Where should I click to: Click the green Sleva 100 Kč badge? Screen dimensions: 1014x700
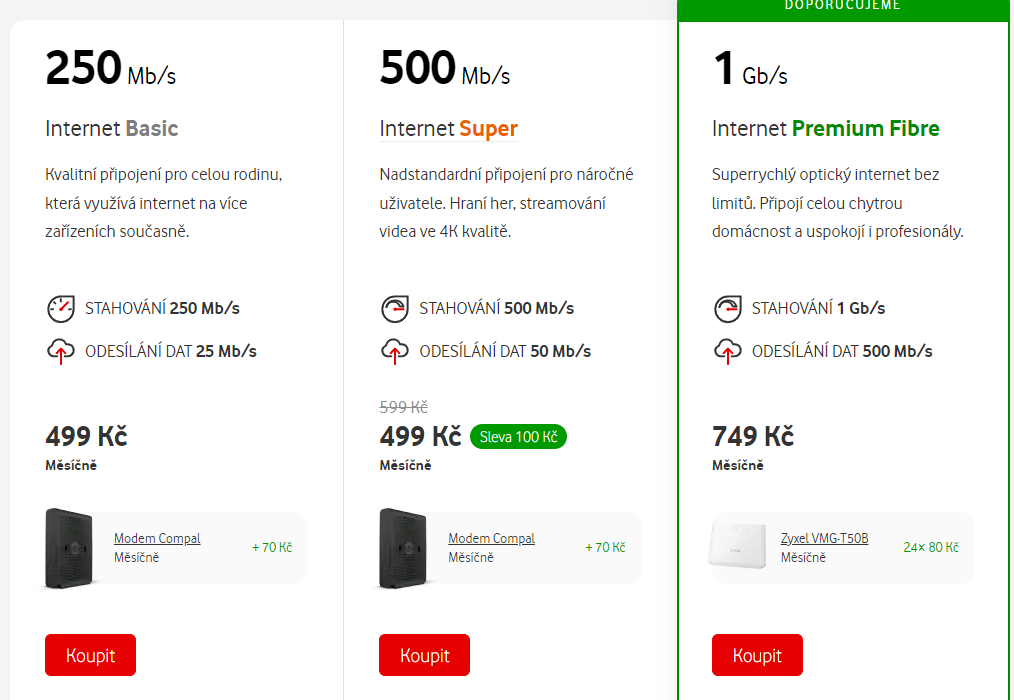tap(519, 437)
